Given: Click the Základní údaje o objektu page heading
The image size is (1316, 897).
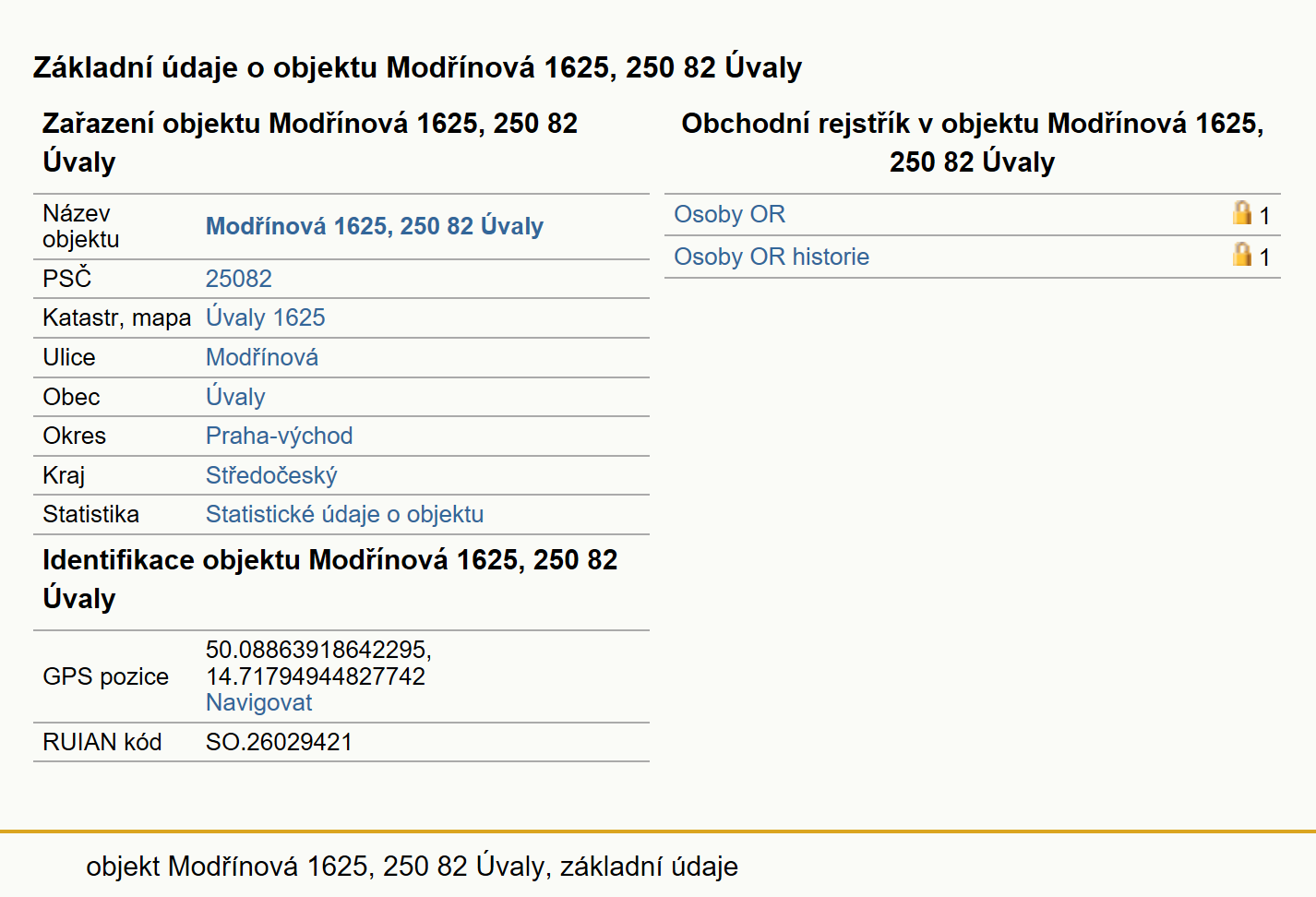Looking at the screenshot, I should (418, 67).
